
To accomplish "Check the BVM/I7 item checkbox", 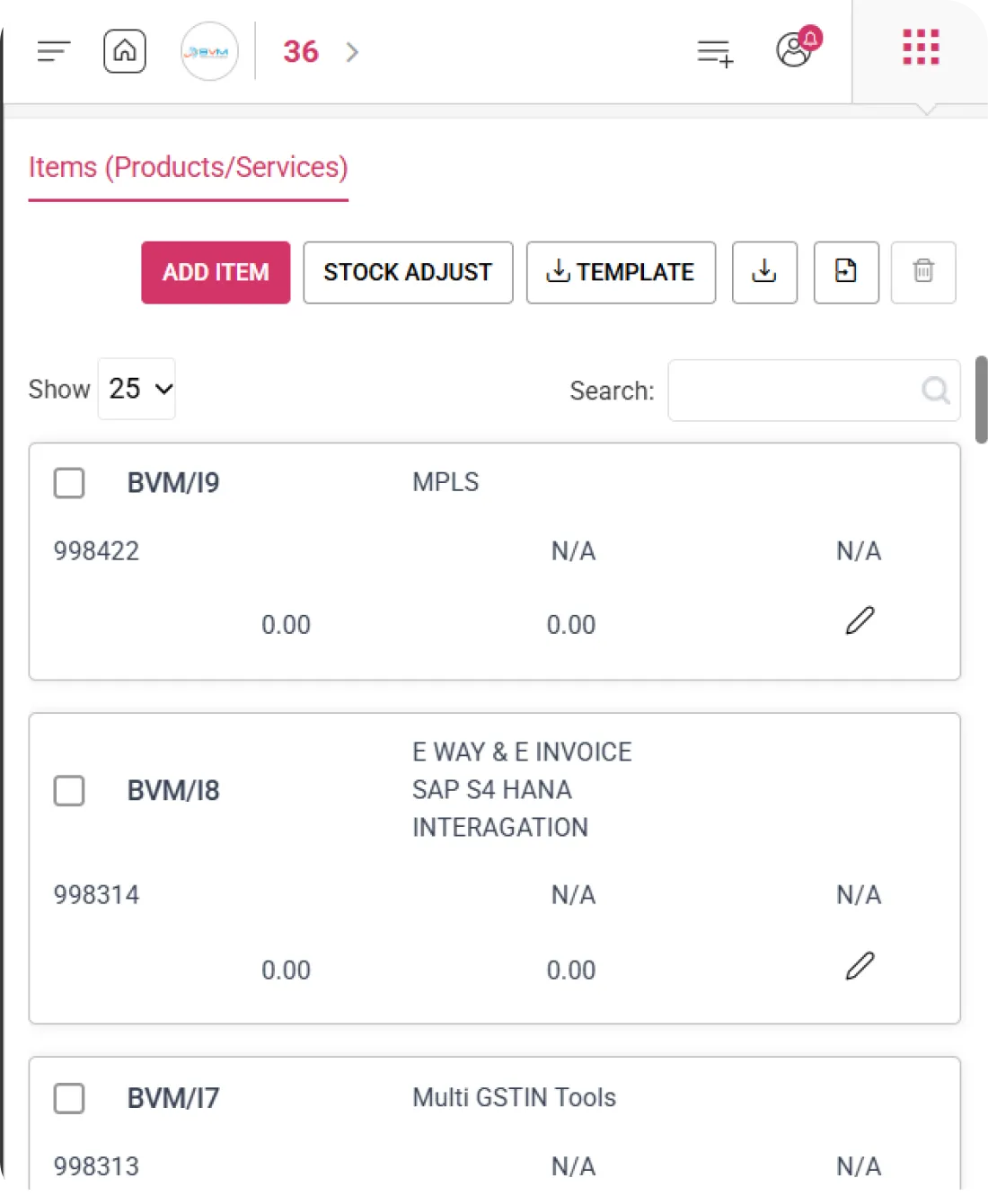I will click(x=69, y=1098).
